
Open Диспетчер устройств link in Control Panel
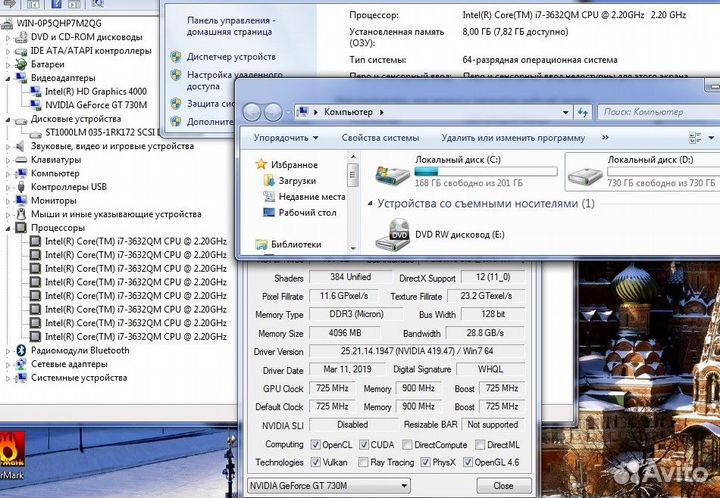tap(231, 57)
